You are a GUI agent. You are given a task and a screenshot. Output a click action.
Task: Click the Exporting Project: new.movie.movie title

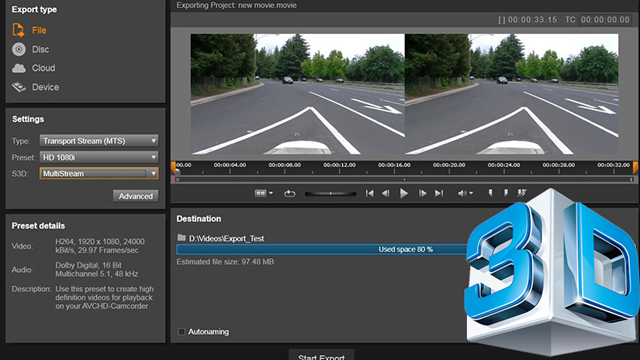point(236,5)
